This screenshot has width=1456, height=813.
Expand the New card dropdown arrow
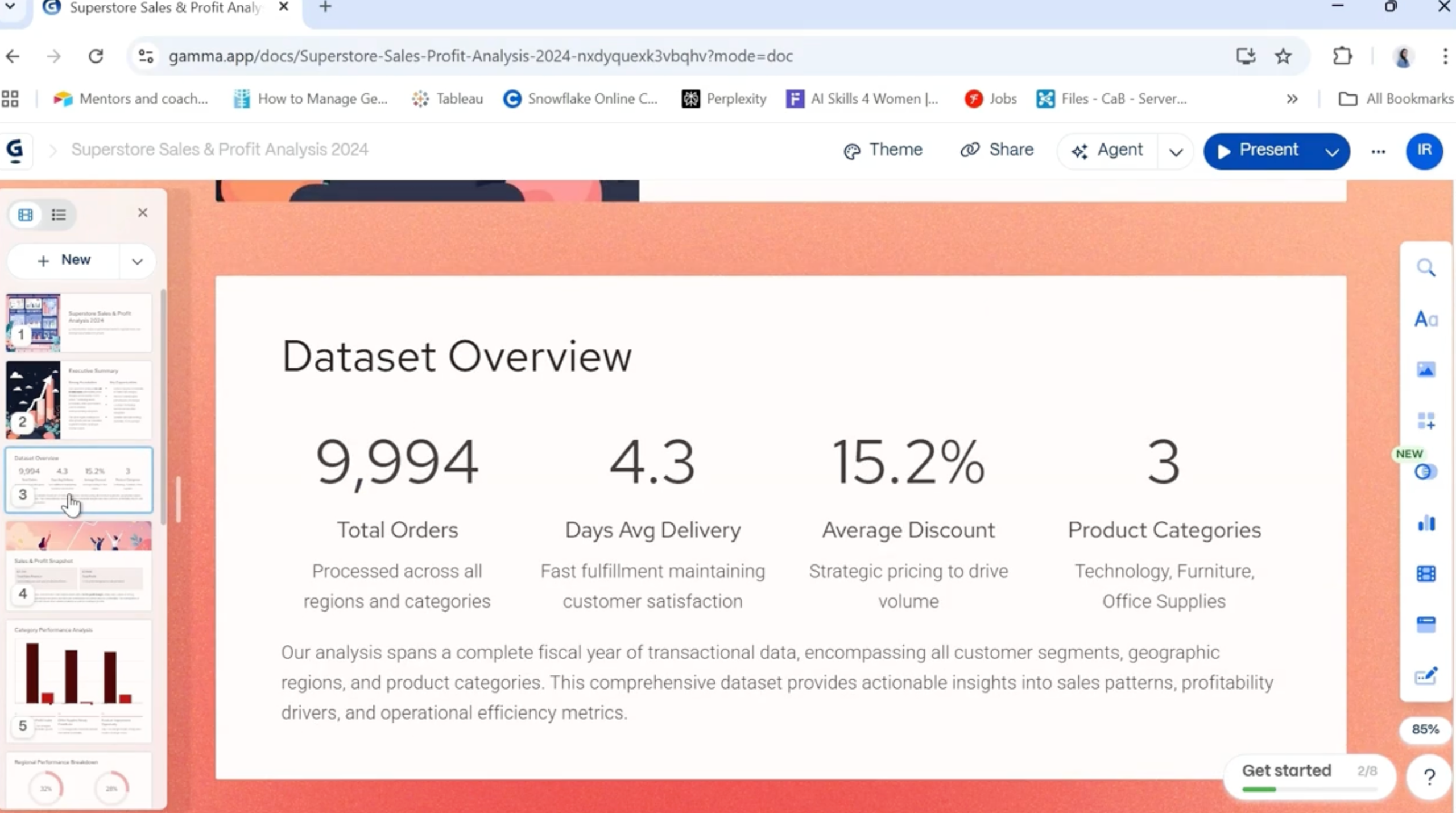pos(137,261)
